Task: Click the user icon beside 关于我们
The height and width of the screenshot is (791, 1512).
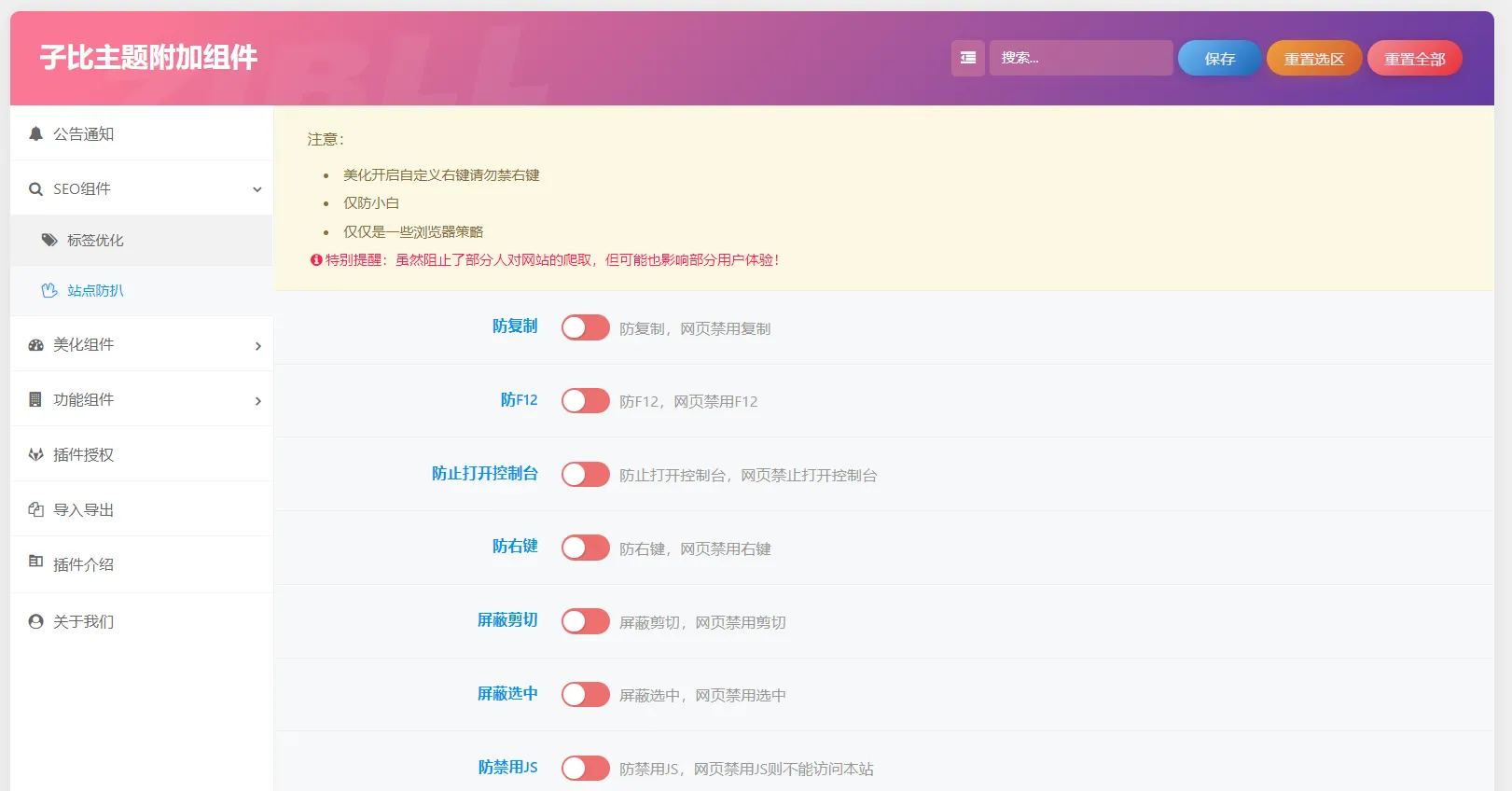Action: coord(35,621)
